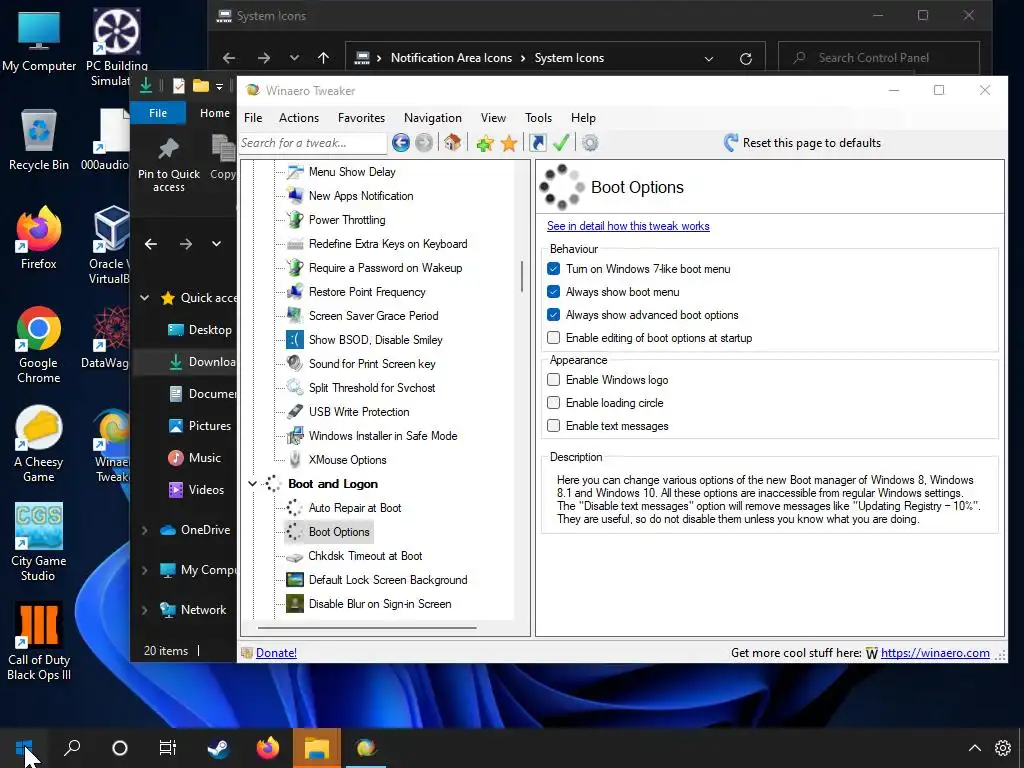
Task: Select Chkdsk Timeout at Boot tweak
Action: [x=365, y=556]
